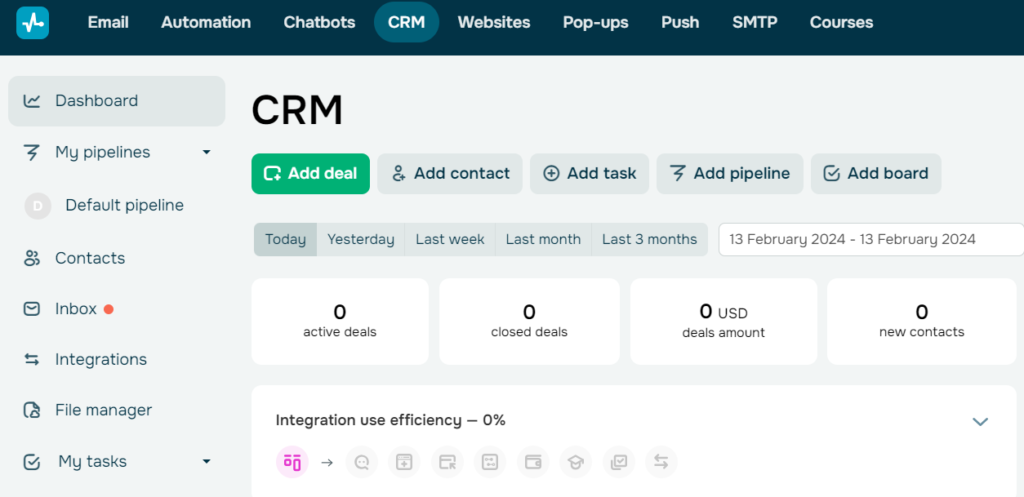Click the SendPulse logo icon
Screen dimensions: 1024x497
[32, 22]
